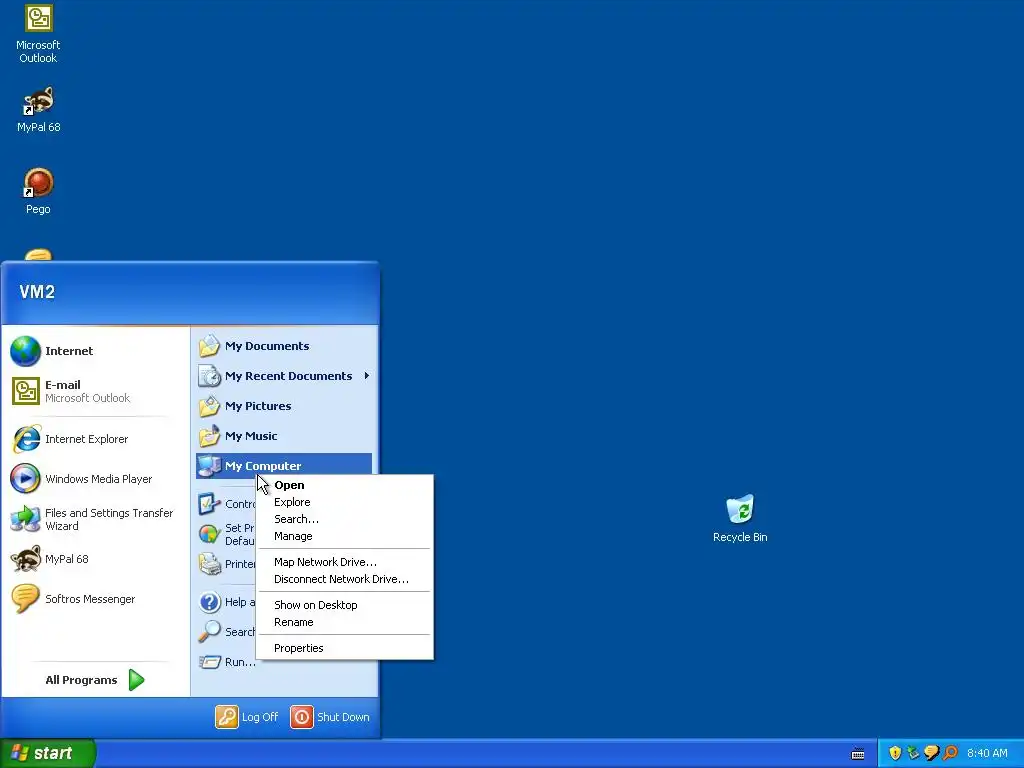The image size is (1024, 768).
Task: Open Search magnifier icon in Start menu
Action: click(209, 632)
